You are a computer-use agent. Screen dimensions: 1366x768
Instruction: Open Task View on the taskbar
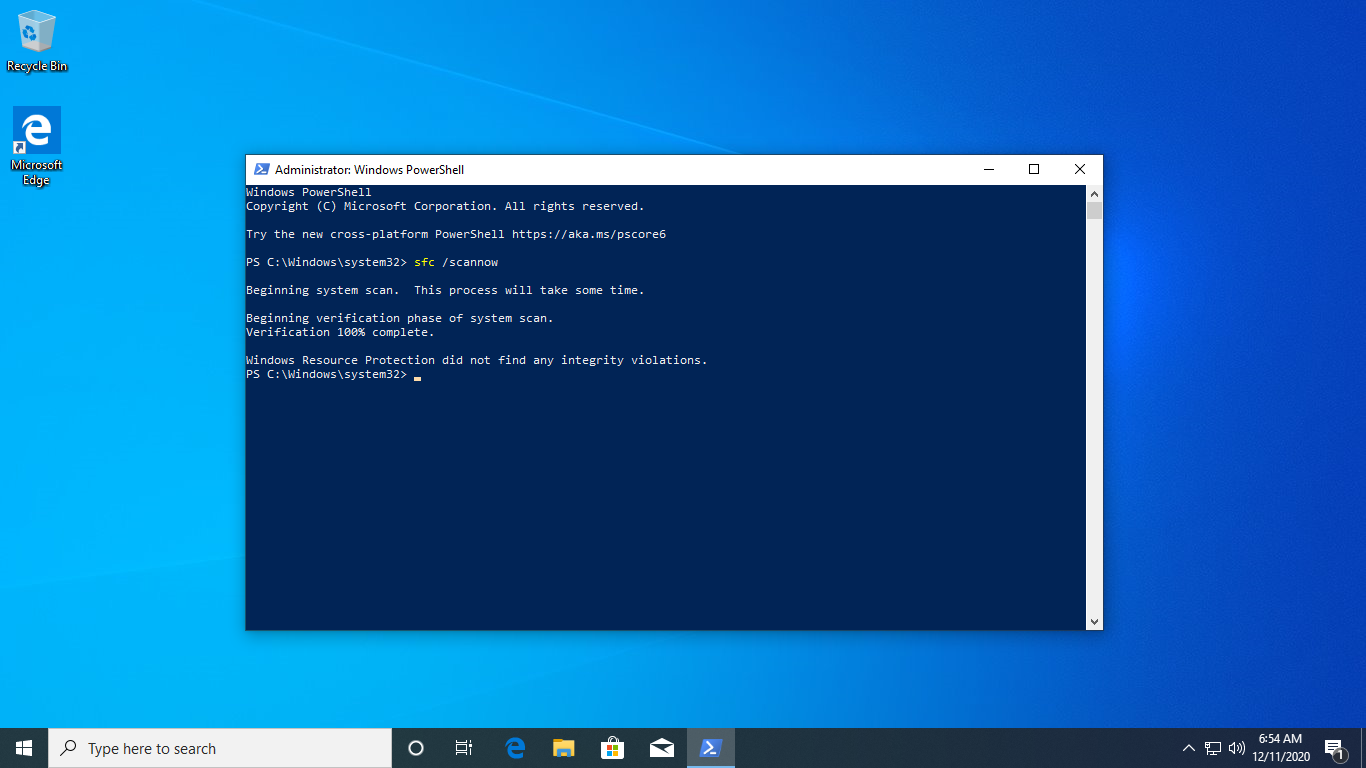click(x=464, y=748)
